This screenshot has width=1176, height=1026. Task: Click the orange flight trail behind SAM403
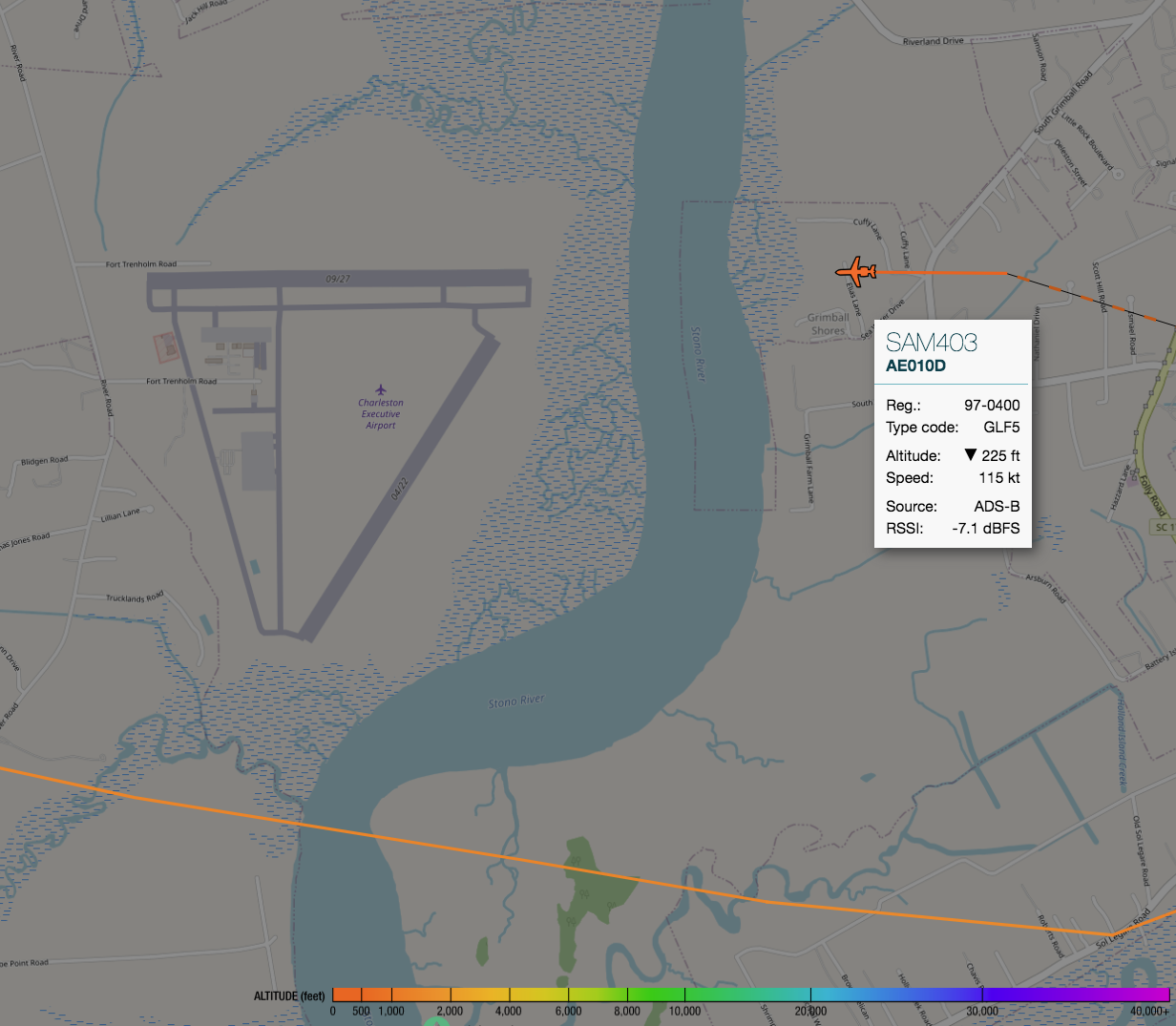click(x=940, y=273)
